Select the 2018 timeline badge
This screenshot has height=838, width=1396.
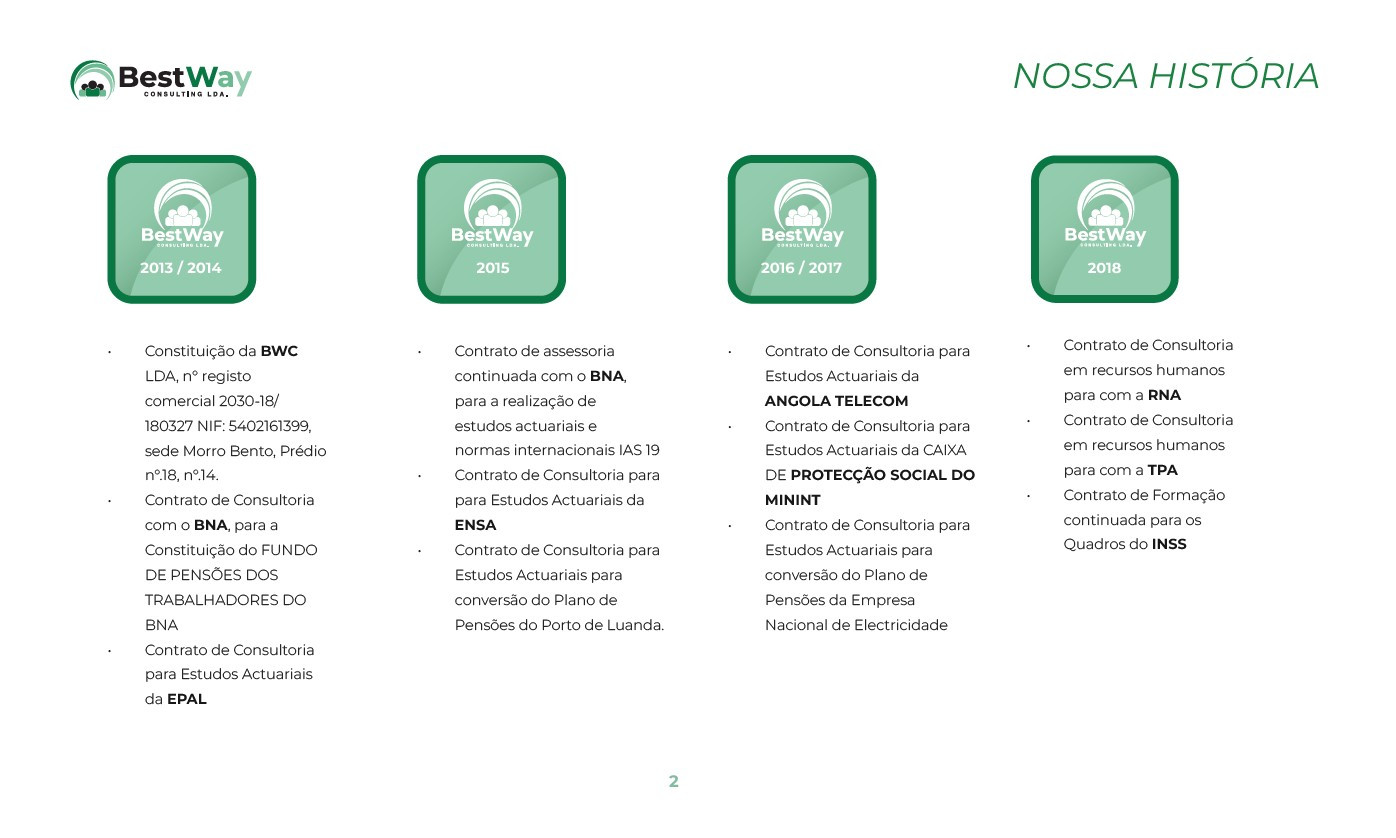coord(1104,229)
